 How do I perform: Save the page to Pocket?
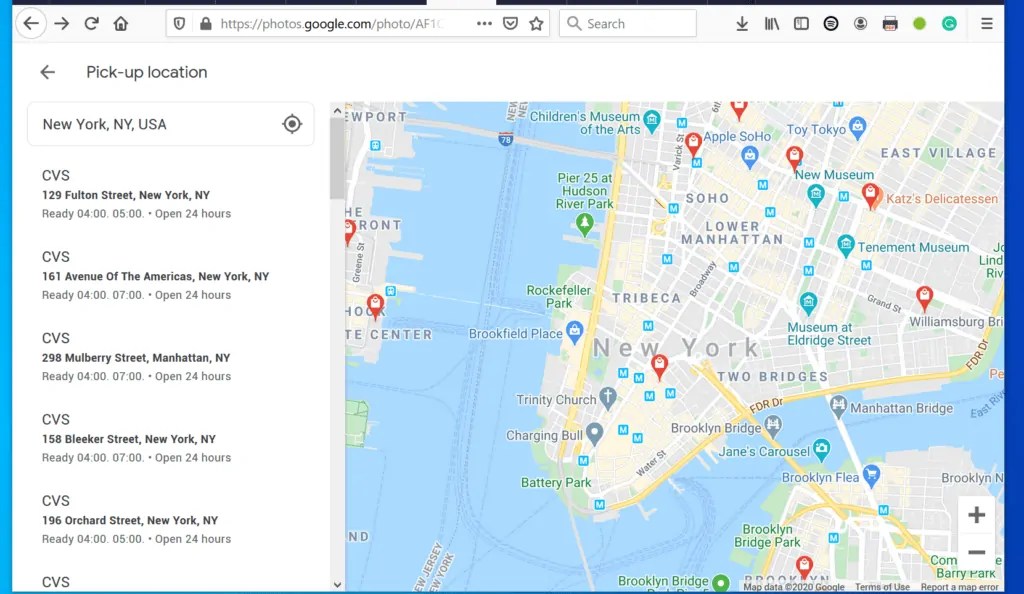coord(511,22)
